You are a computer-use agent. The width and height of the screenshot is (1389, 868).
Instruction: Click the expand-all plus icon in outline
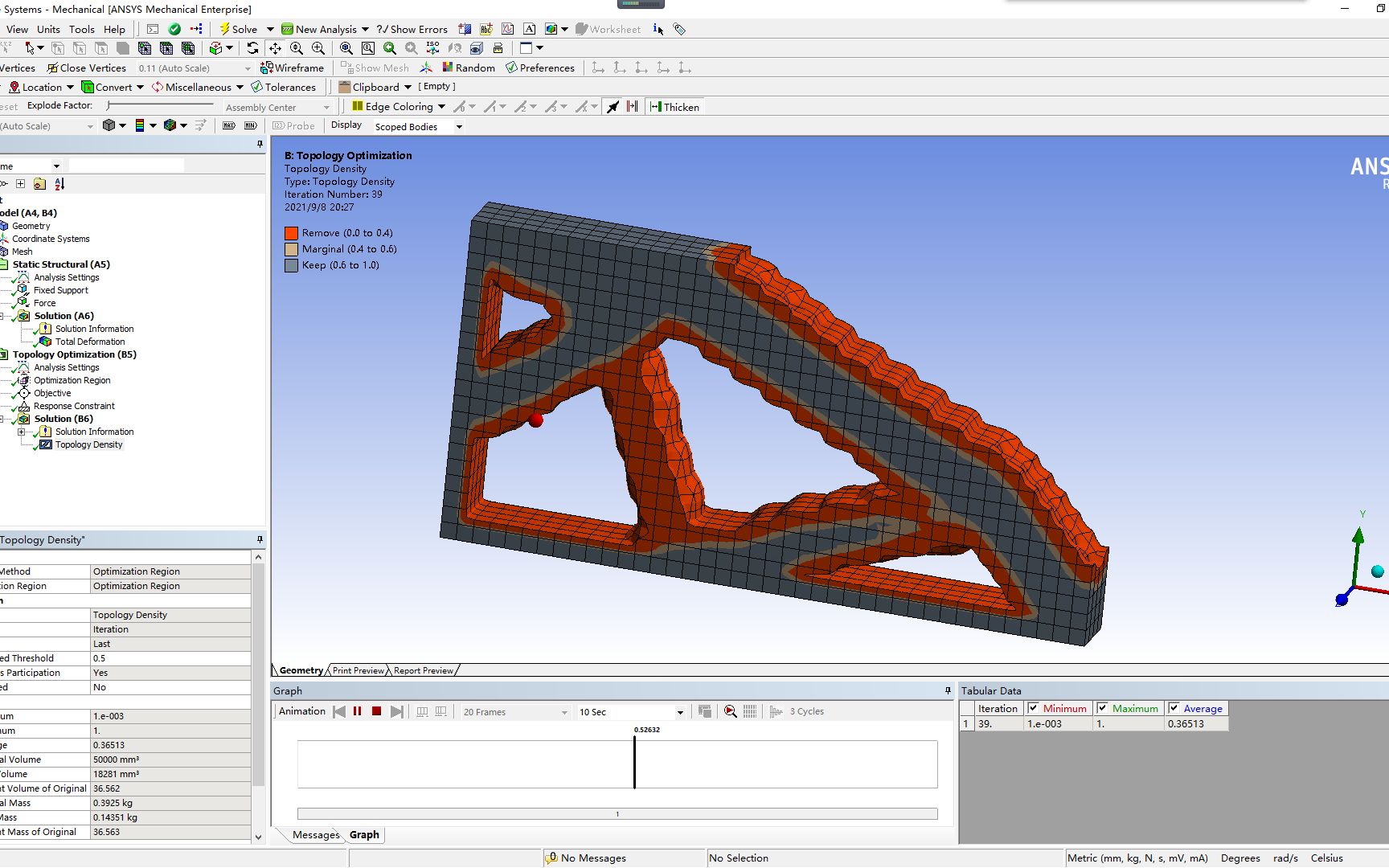20,184
